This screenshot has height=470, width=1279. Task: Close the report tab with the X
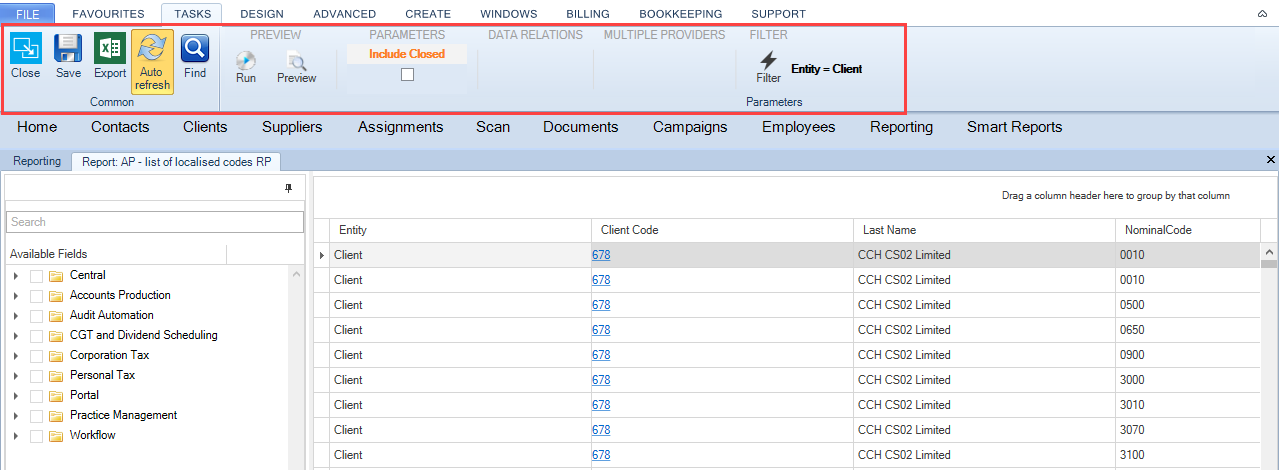pyautogui.click(x=1271, y=160)
